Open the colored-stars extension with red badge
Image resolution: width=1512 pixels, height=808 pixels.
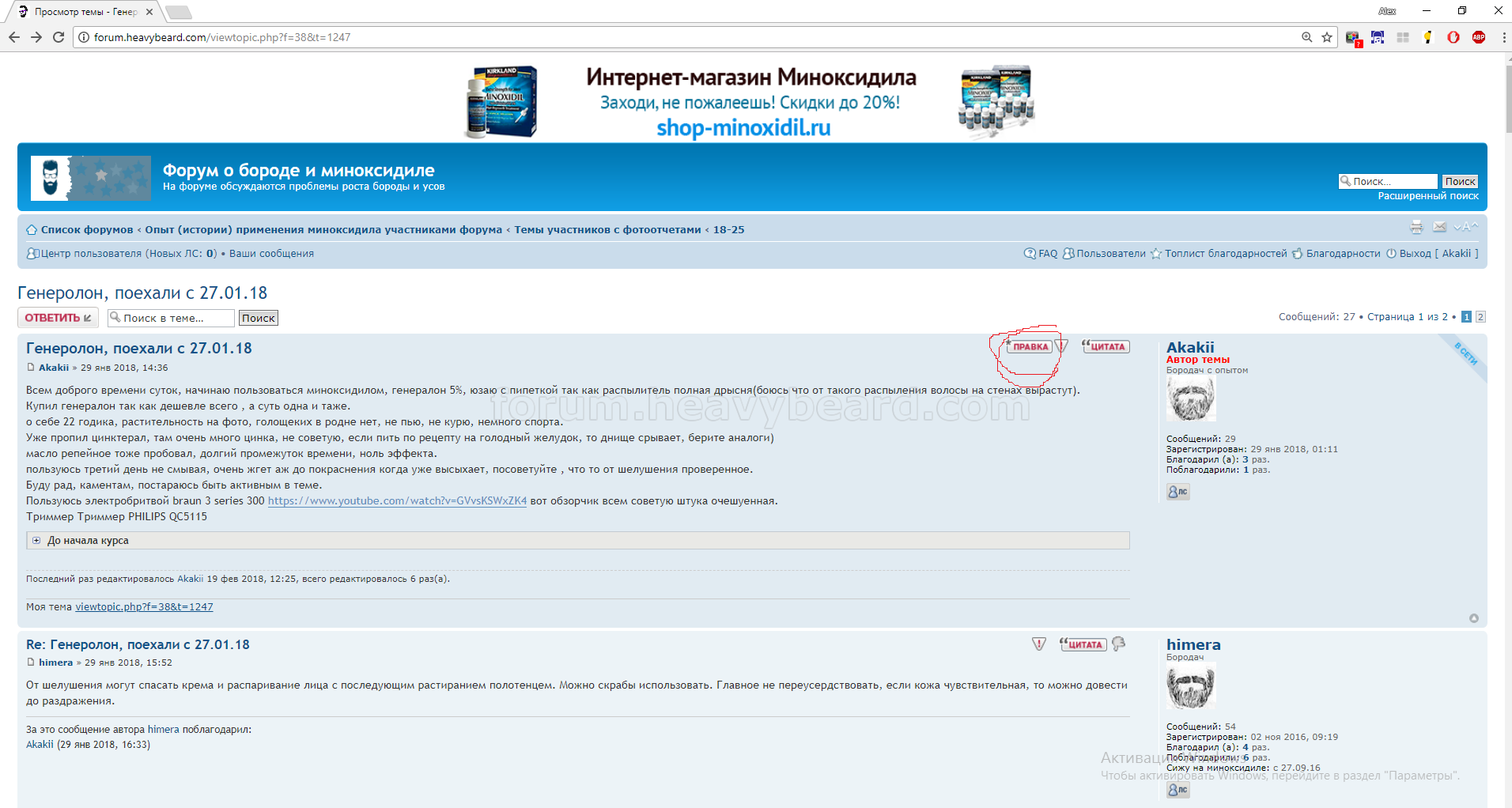(x=1353, y=38)
